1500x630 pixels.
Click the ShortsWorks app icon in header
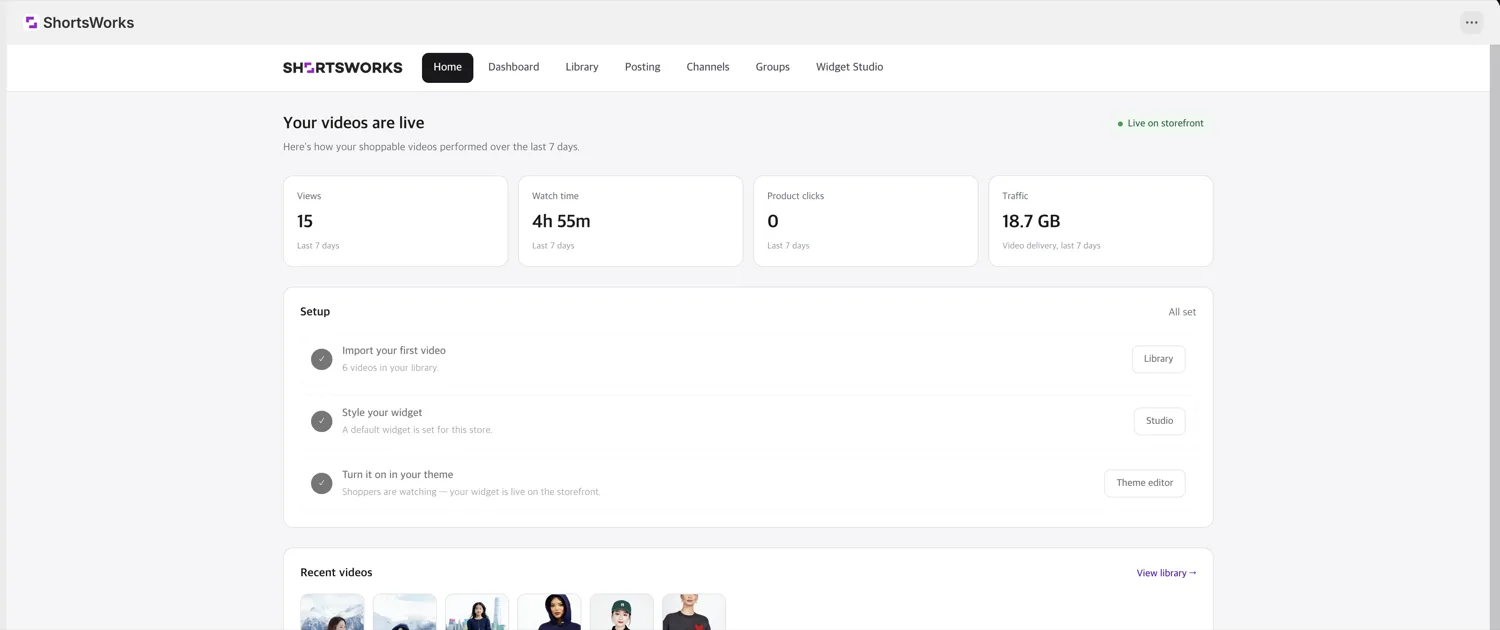tap(31, 22)
